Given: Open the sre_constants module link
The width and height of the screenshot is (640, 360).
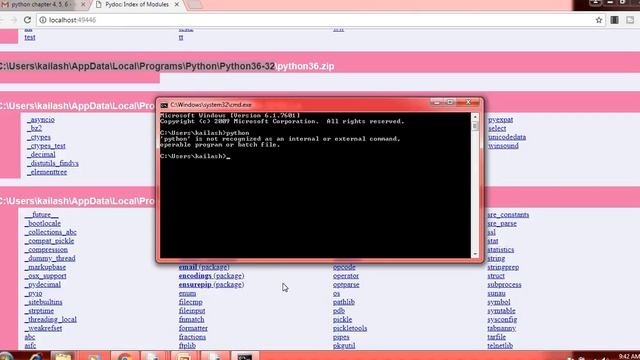Looking at the screenshot, I should coord(508,215).
